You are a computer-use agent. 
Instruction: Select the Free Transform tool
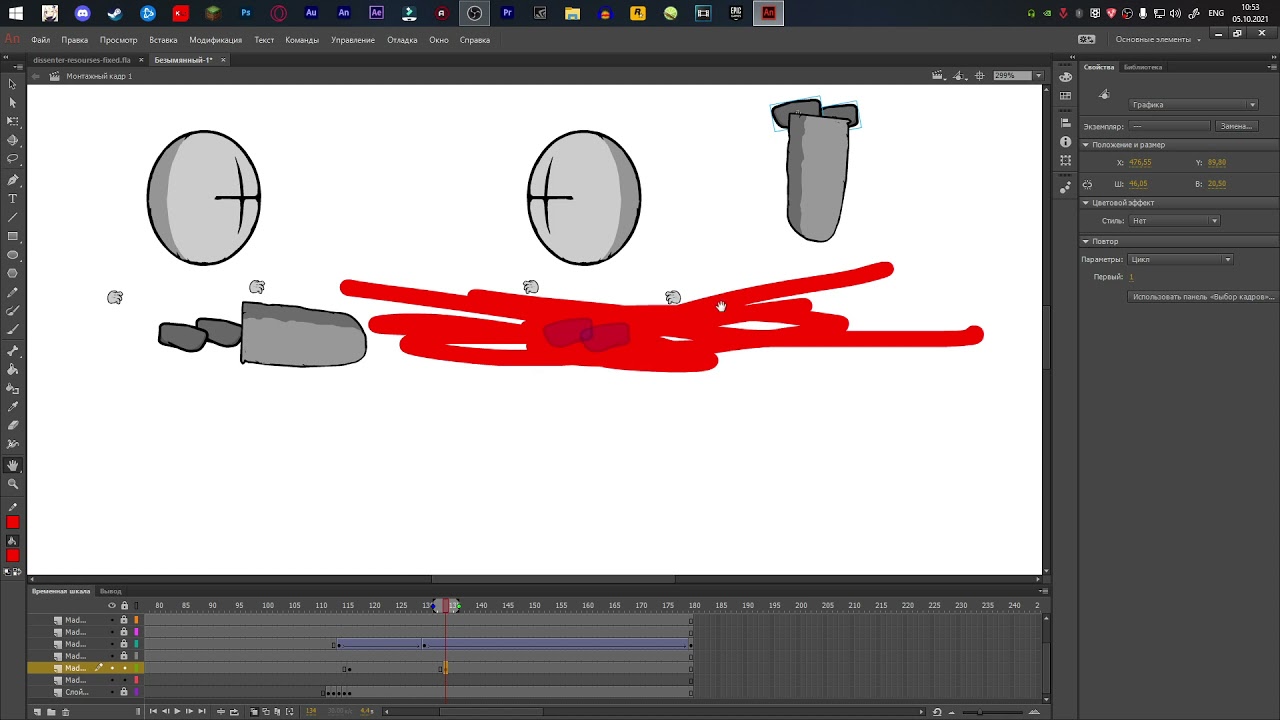coord(13,122)
